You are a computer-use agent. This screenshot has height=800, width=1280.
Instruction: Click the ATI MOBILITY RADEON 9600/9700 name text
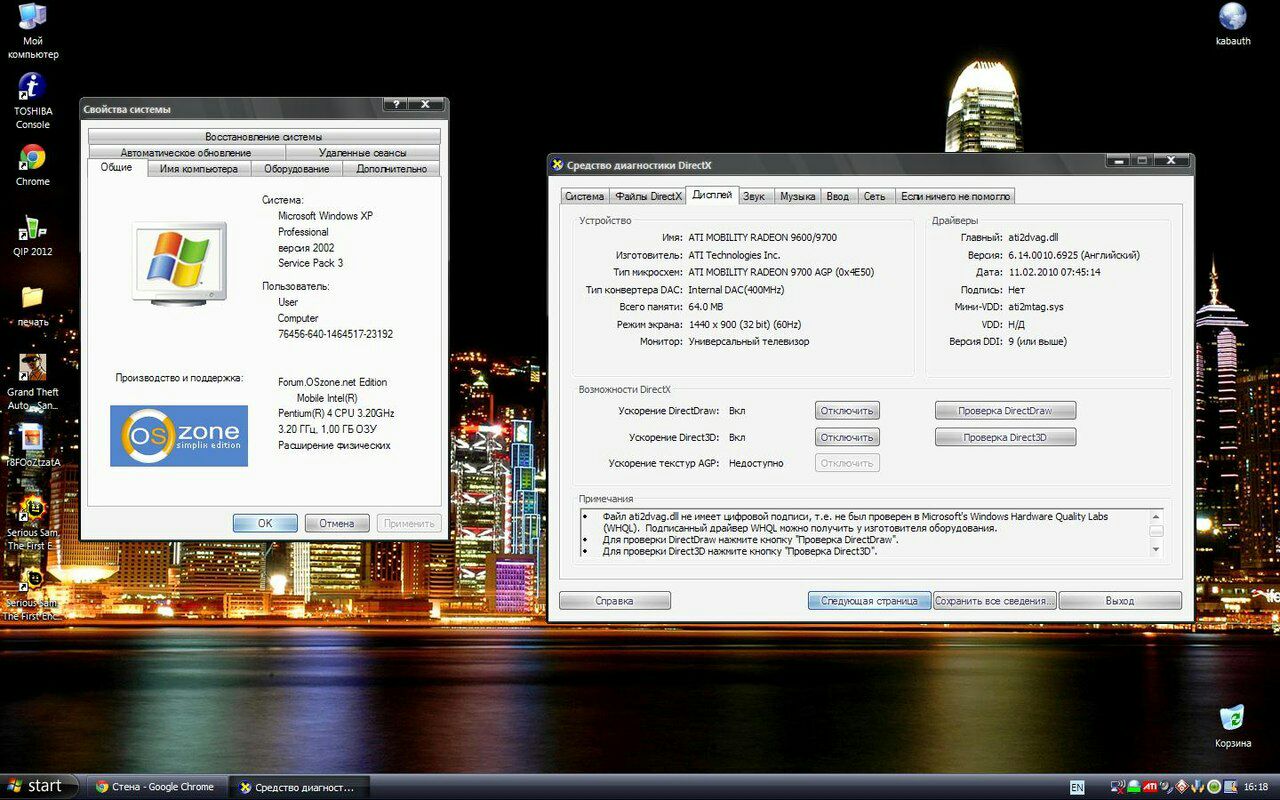click(x=763, y=237)
